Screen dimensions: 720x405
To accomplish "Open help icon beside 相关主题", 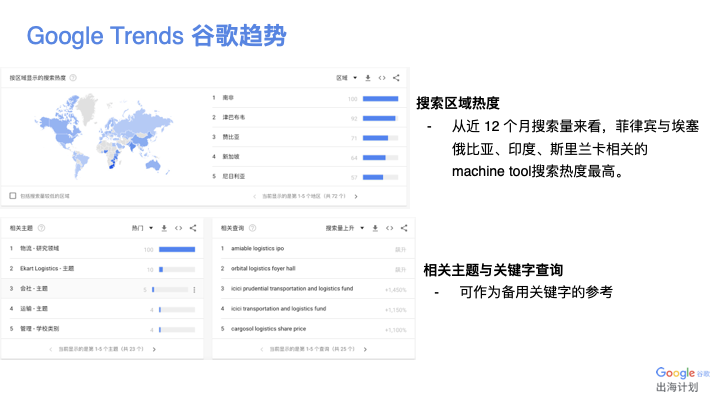I will coord(41,228).
